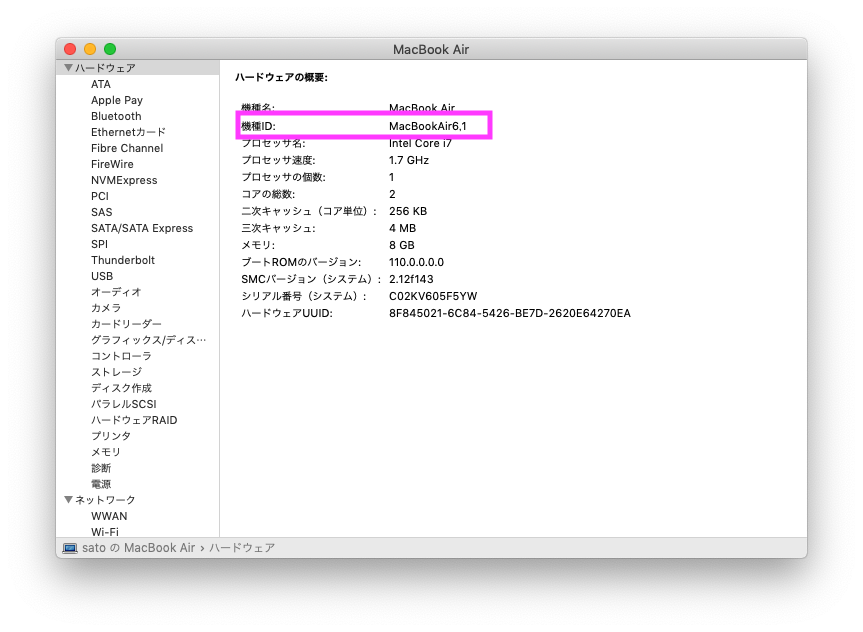Show Thunderbolt information
The image size is (863, 632).
[x=123, y=260]
